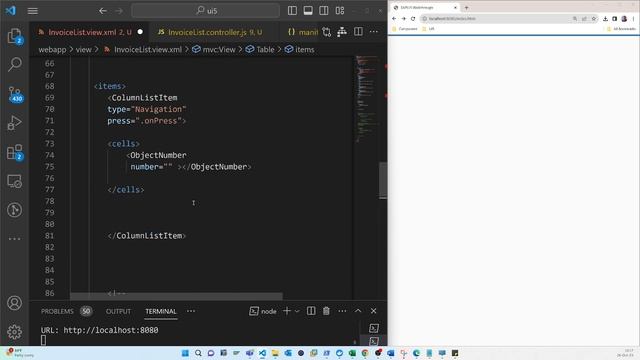
Task: Switch to the TERMINAL panel tab
Action: pyautogui.click(x=161, y=311)
